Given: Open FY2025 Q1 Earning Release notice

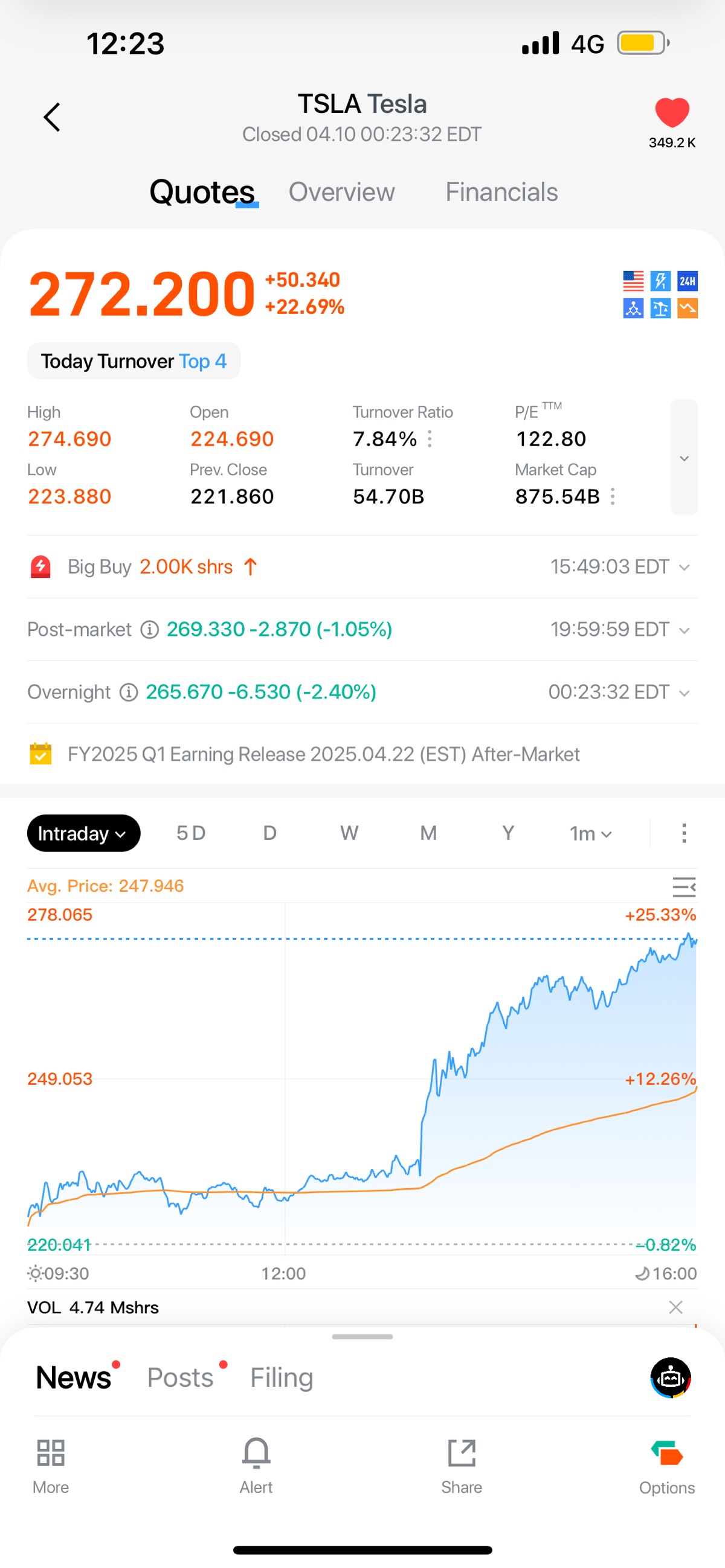Looking at the screenshot, I should click(323, 754).
